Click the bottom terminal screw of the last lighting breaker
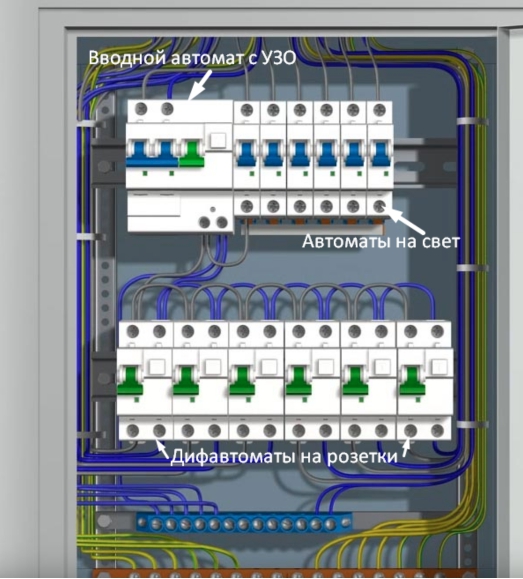 (380, 206)
